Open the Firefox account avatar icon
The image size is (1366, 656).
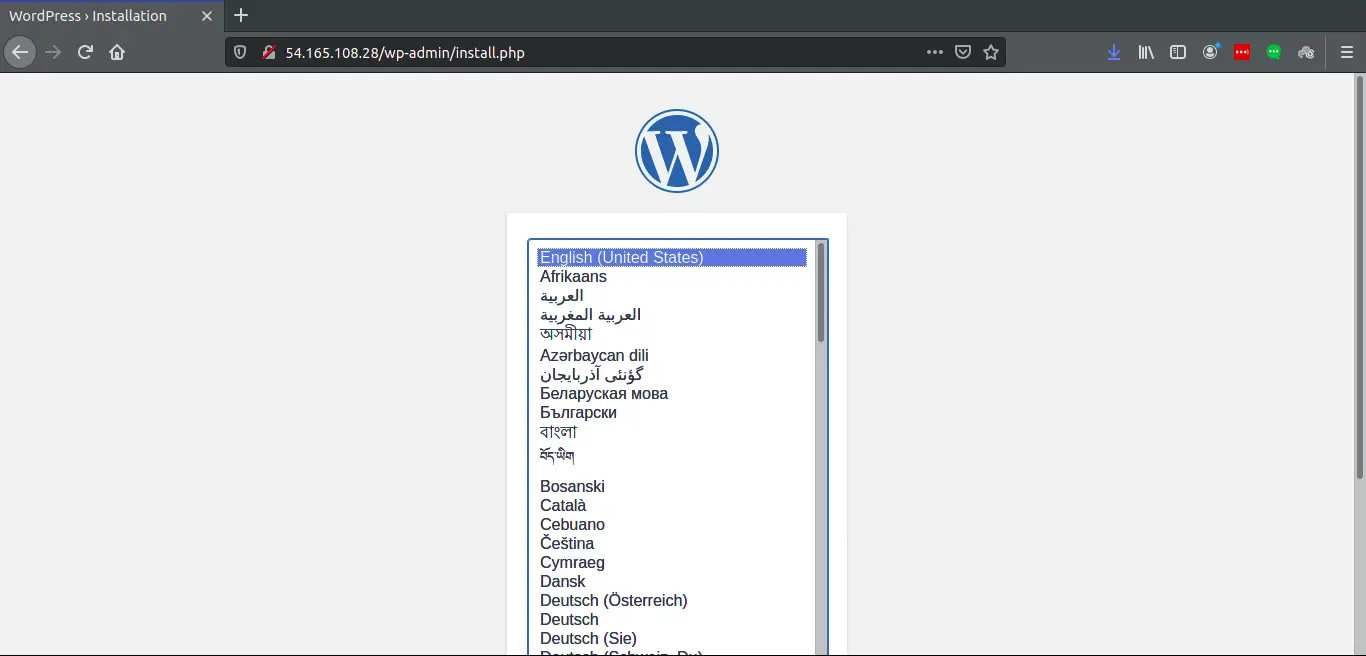coord(1210,52)
